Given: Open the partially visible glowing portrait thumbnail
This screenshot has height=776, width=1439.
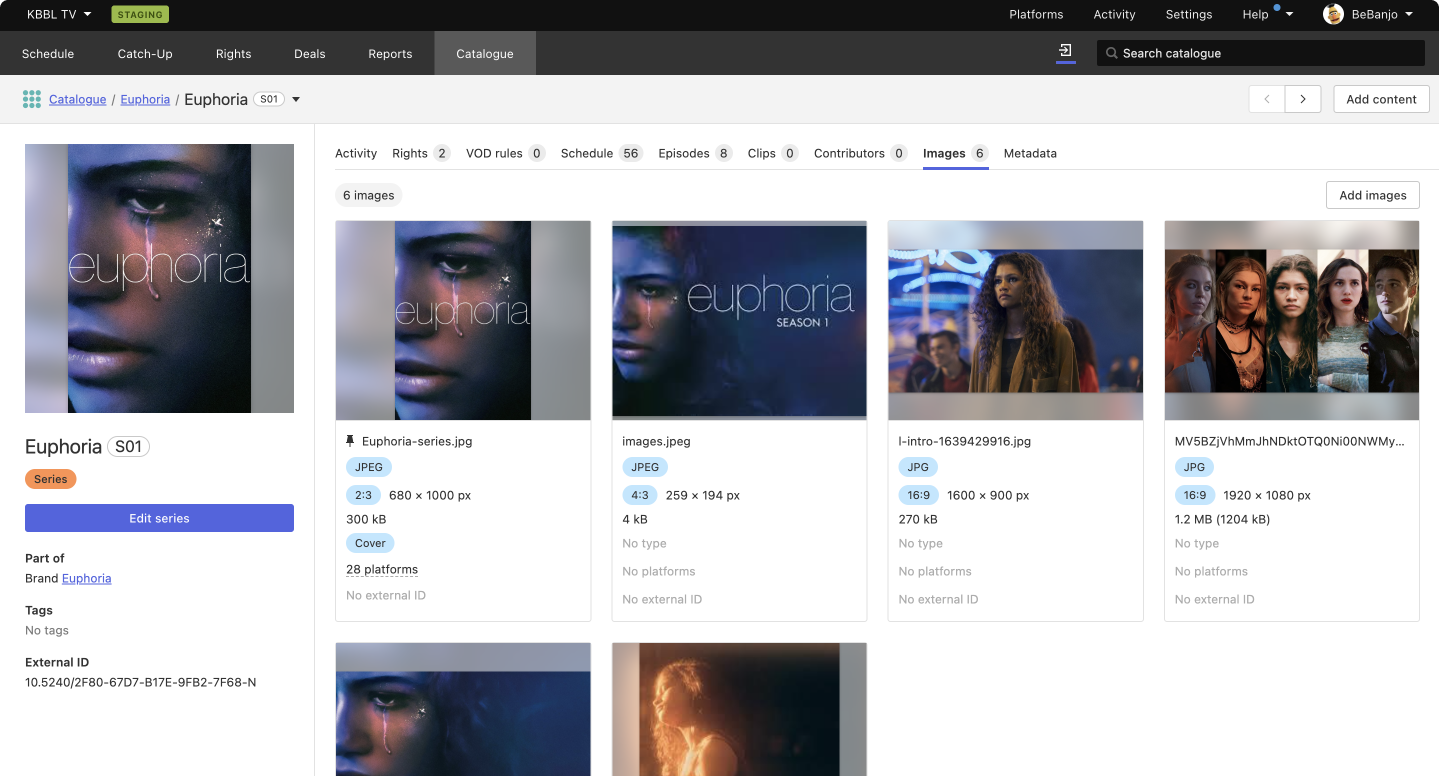Looking at the screenshot, I should point(739,709).
